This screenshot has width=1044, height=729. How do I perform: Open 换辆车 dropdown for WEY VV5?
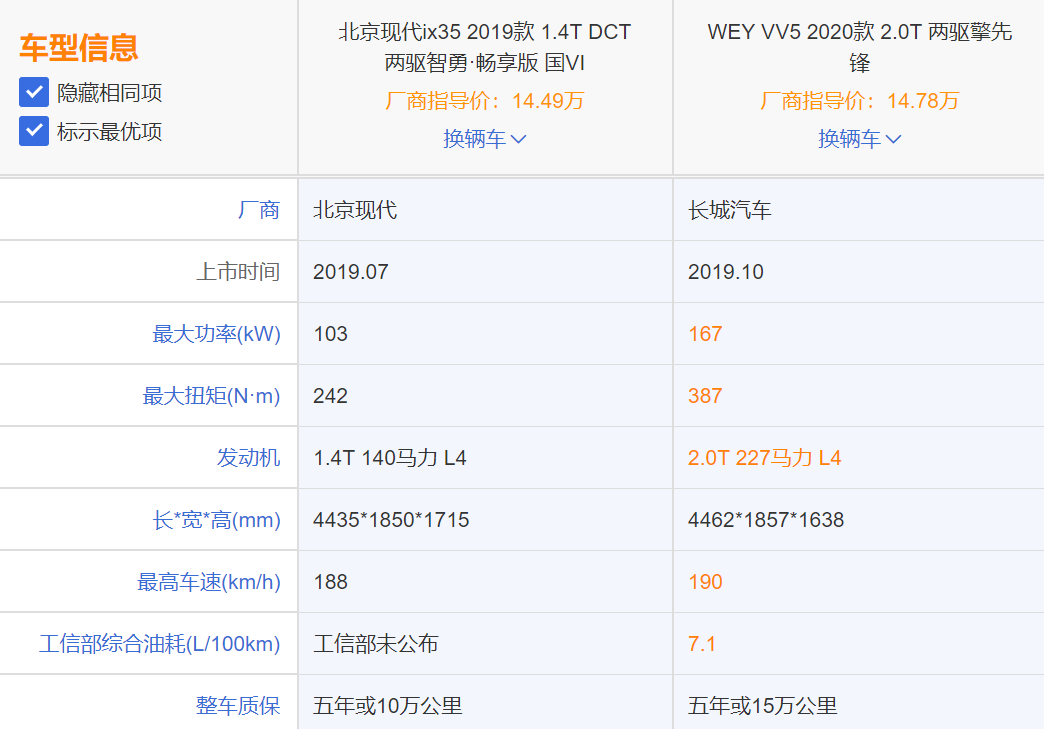(859, 139)
